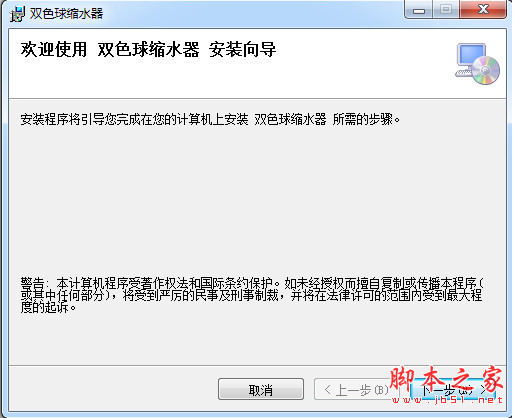Click the warning line starting 或其中任何部分
The image size is (515, 418).
click(x=251, y=295)
